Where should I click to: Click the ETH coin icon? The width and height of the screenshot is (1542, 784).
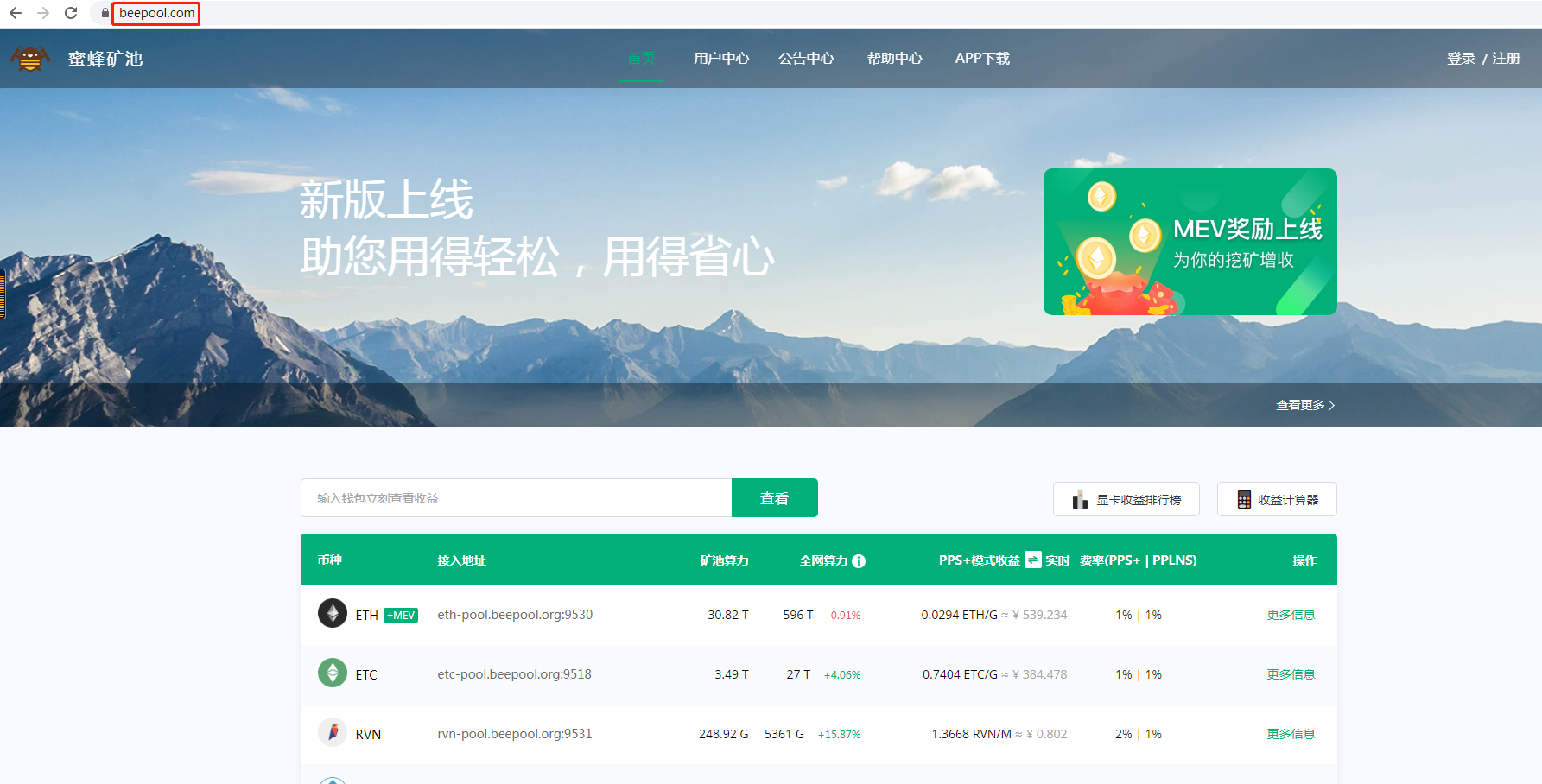(x=333, y=613)
